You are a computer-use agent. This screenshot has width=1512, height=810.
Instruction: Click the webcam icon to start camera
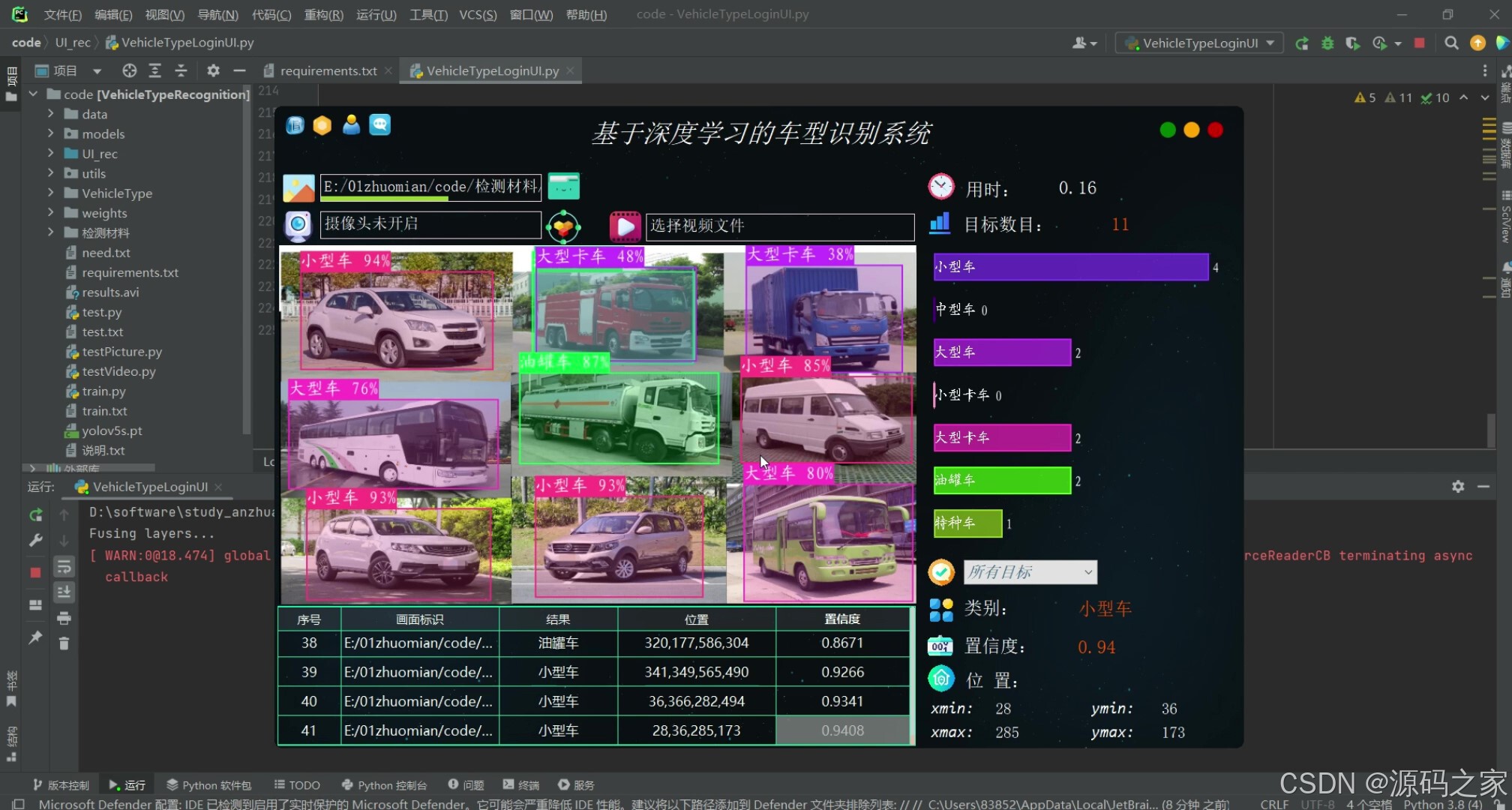tap(298, 225)
